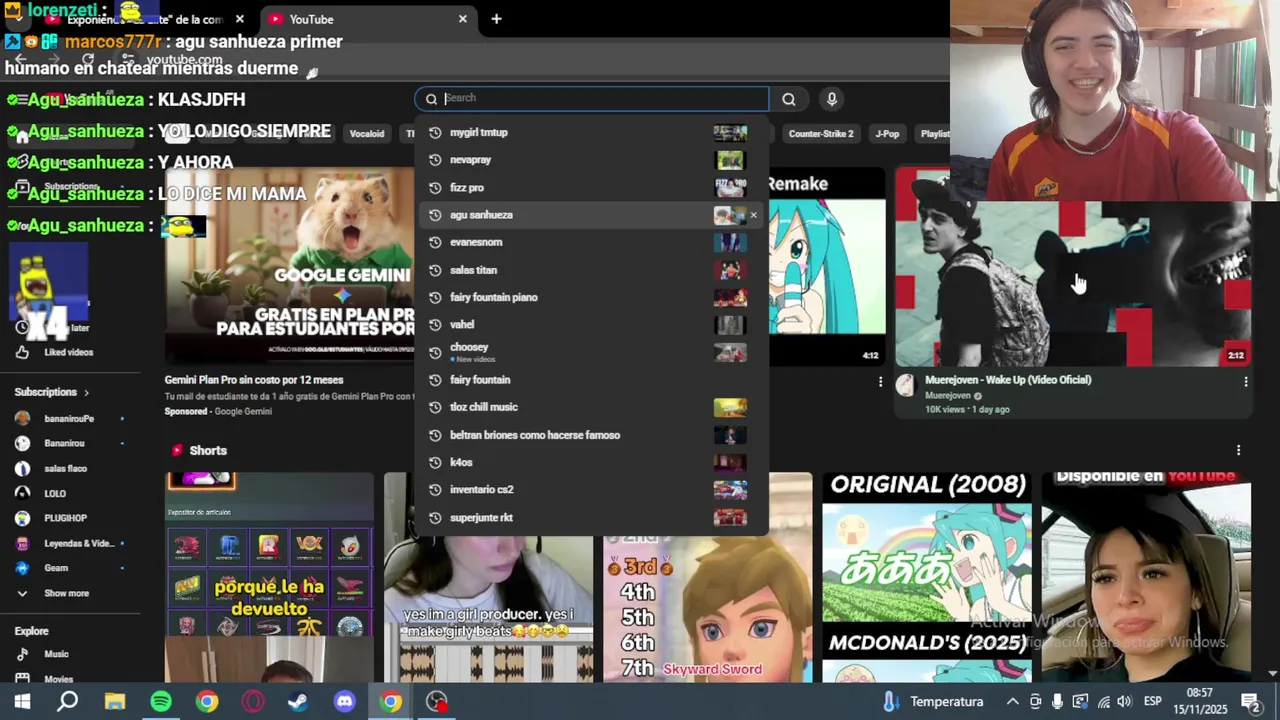The height and width of the screenshot is (720, 1280).
Task: Choose the 'fizz pro' search suggestion
Action: (590, 187)
